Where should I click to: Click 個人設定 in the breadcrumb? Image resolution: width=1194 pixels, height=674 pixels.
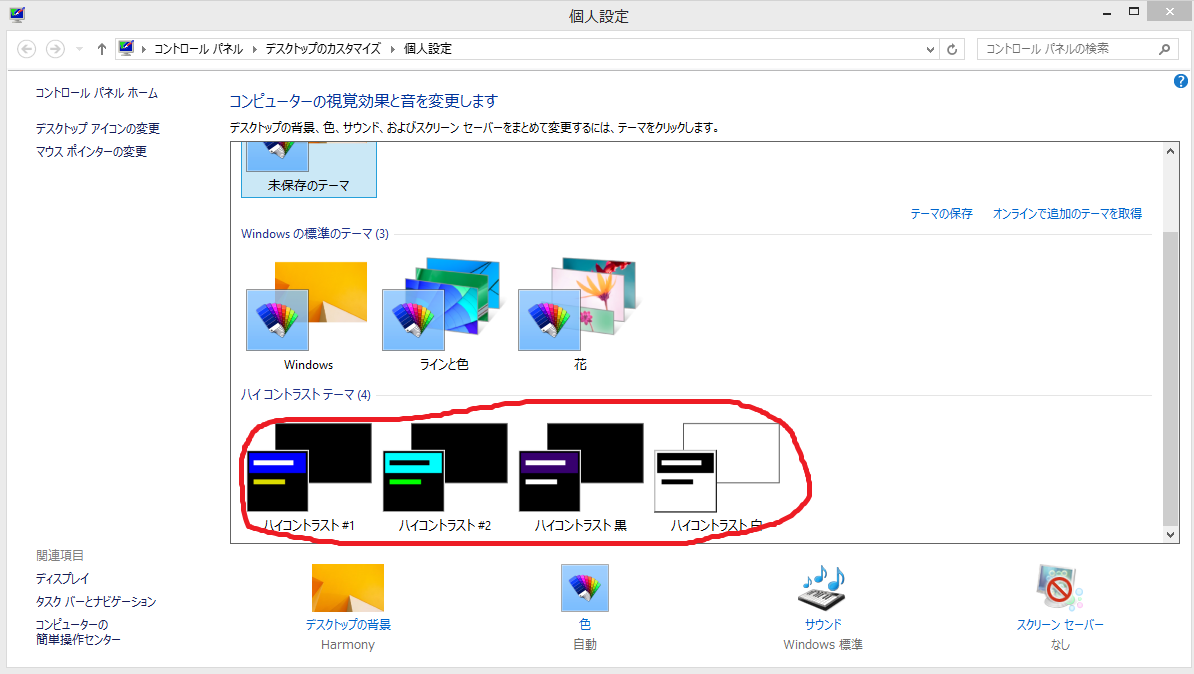click(427, 49)
